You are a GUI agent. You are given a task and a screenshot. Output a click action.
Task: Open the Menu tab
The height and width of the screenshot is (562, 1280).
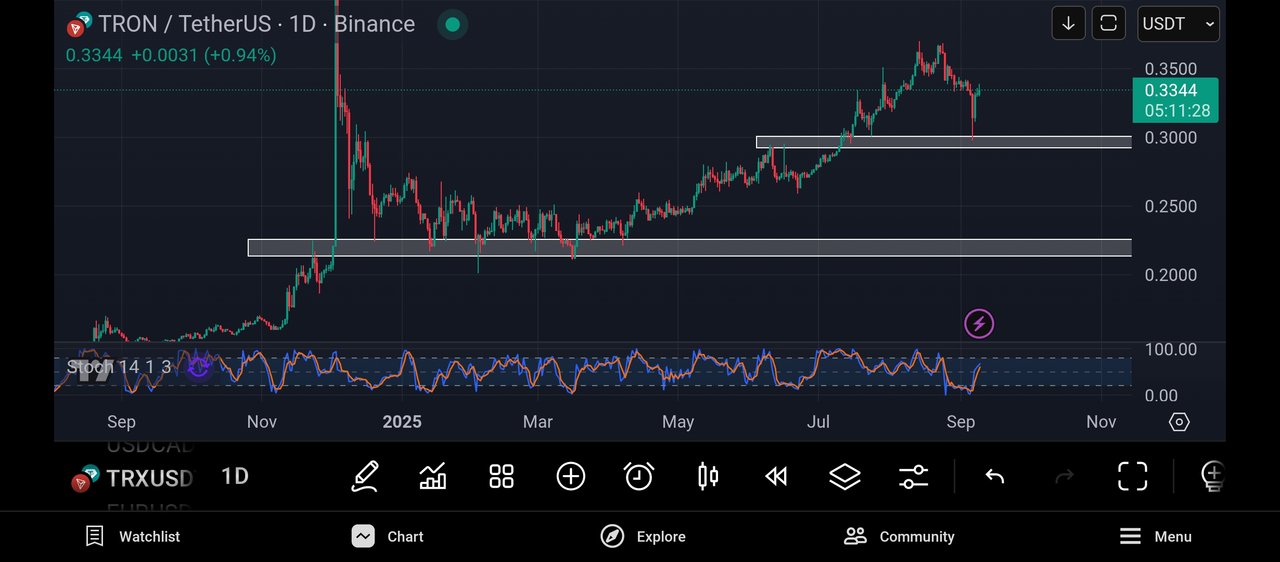1155,537
